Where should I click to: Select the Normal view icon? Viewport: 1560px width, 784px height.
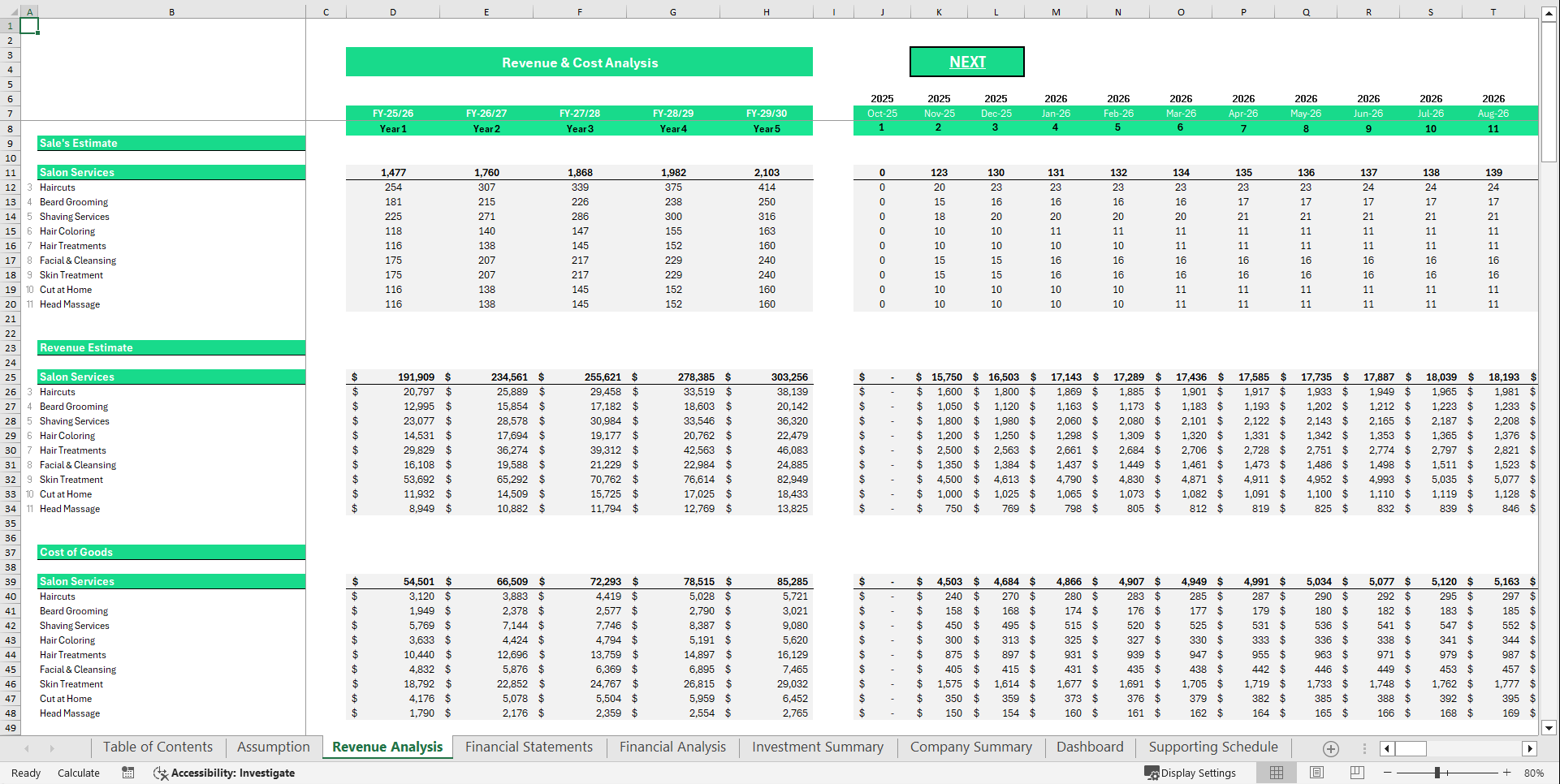1276,773
